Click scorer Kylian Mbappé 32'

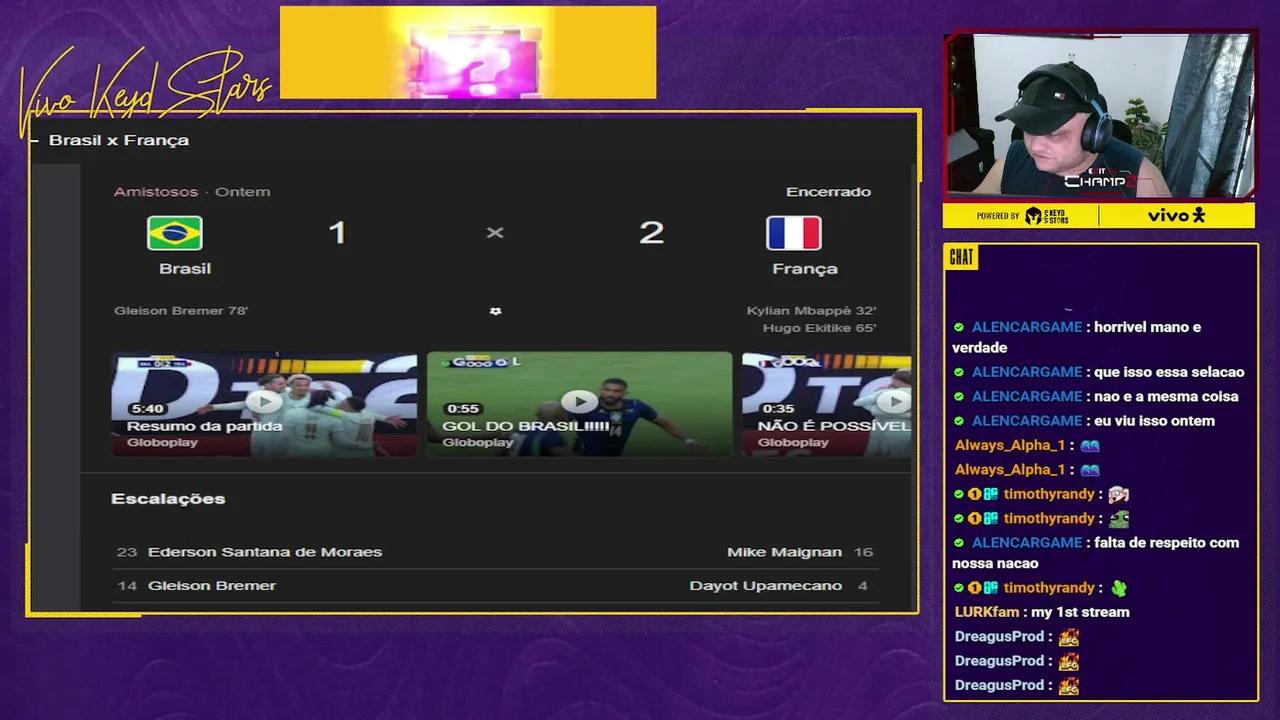[811, 310]
